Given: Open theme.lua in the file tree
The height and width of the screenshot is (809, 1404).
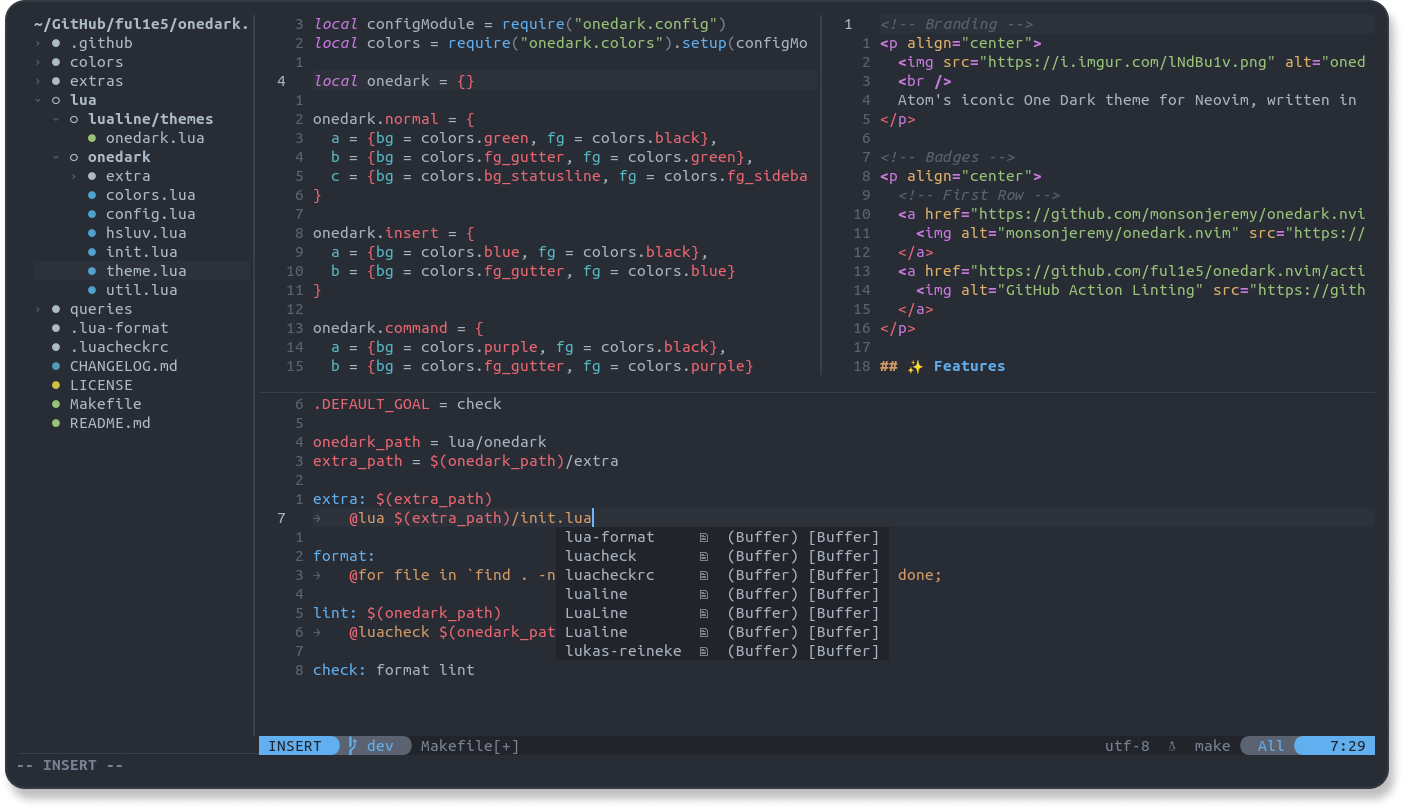Looking at the screenshot, I should point(146,271).
